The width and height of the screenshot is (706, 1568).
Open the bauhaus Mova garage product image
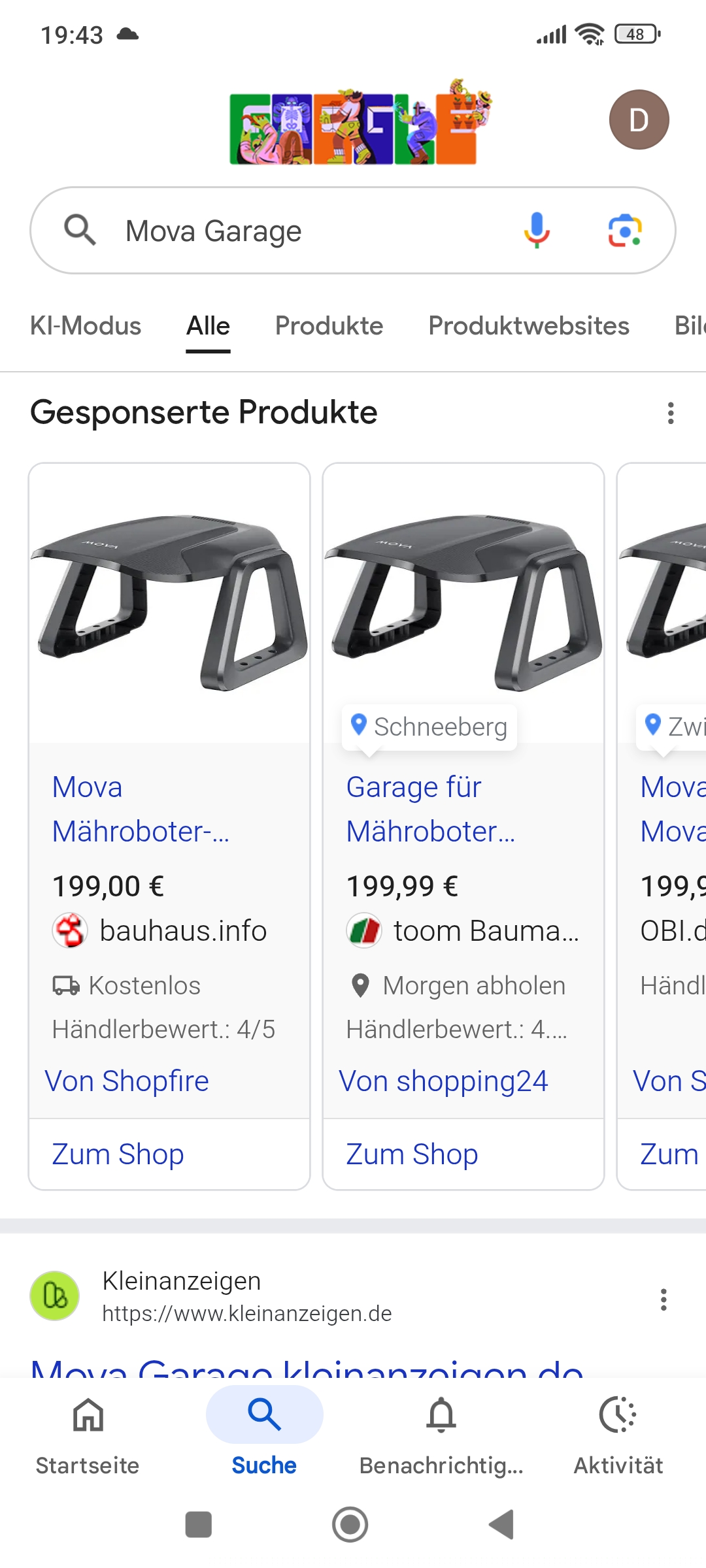169,602
